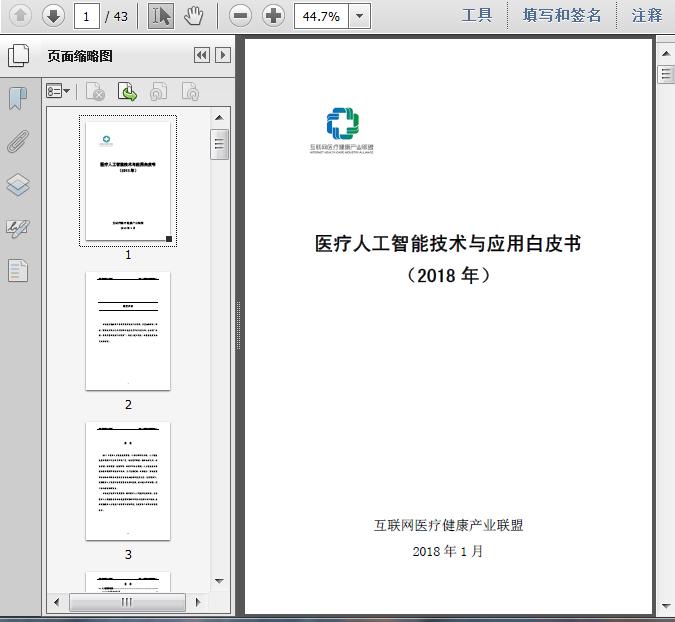Activate the text selection cursor tool
The image size is (675, 622).
click(x=161, y=16)
